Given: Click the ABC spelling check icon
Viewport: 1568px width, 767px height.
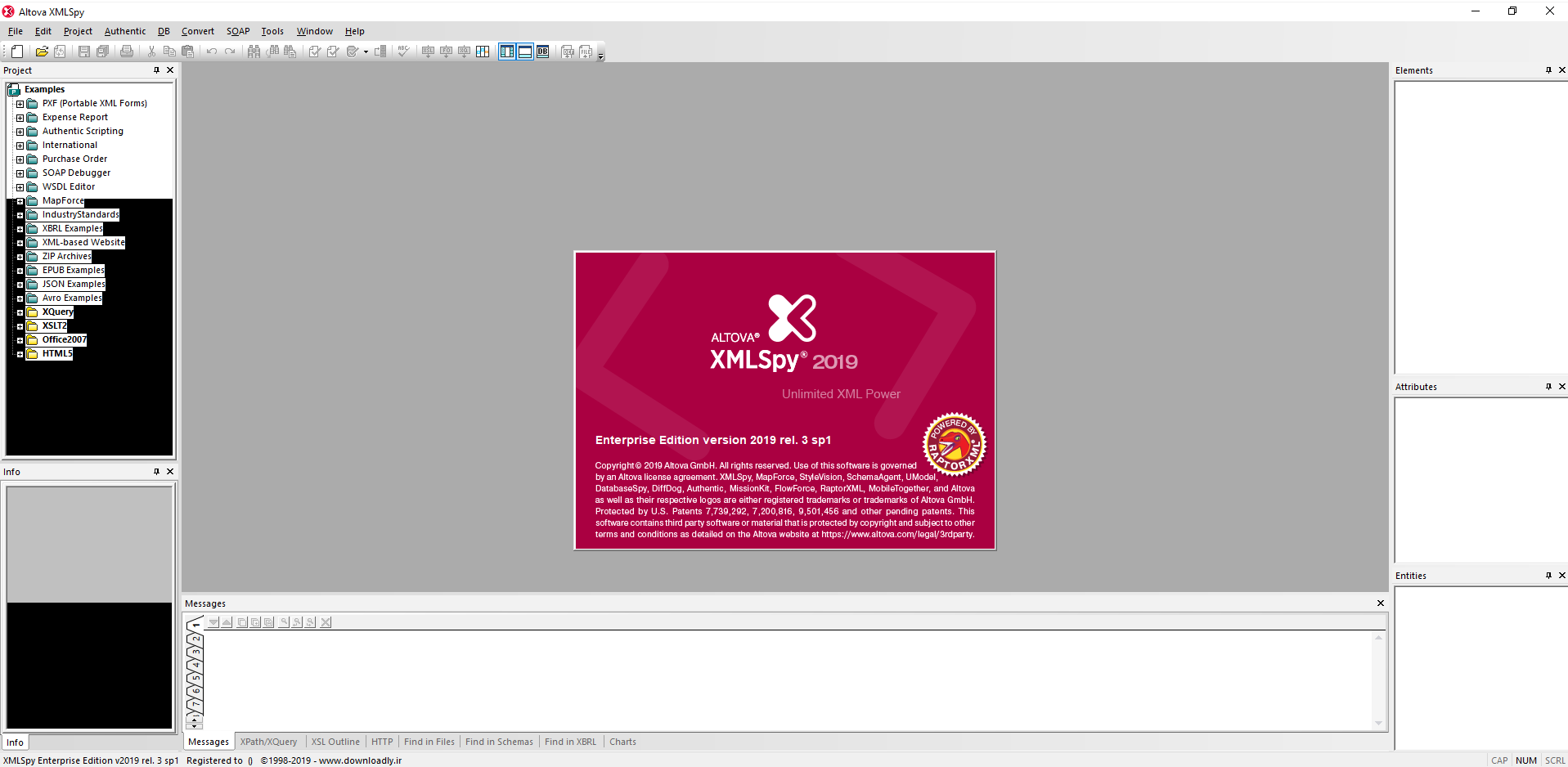Looking at the screenshot, I should point(403,52).
